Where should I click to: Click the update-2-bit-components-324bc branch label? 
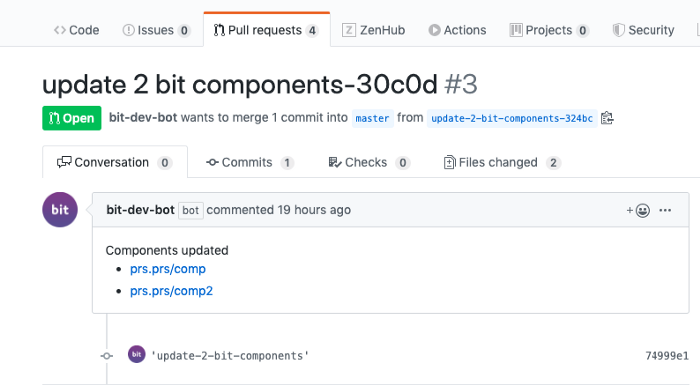(x=512, y=118)
